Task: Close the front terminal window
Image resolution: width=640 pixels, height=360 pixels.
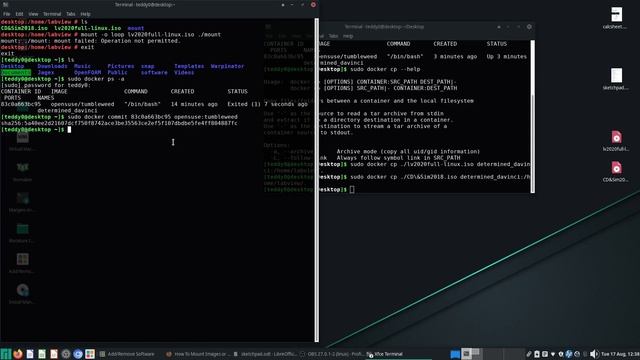Action: coord(313,5)
